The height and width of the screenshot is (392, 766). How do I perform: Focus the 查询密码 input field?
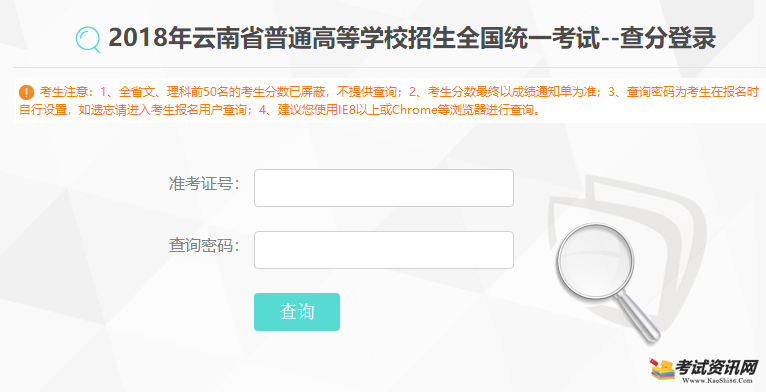383,250
